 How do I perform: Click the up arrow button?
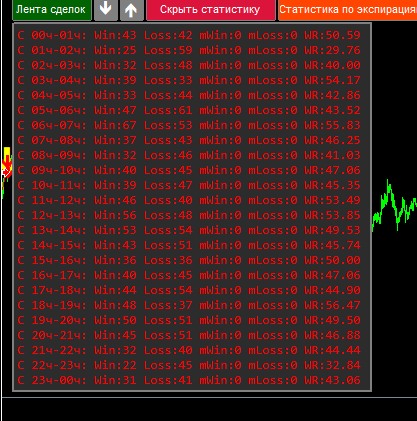click(131, 10)
